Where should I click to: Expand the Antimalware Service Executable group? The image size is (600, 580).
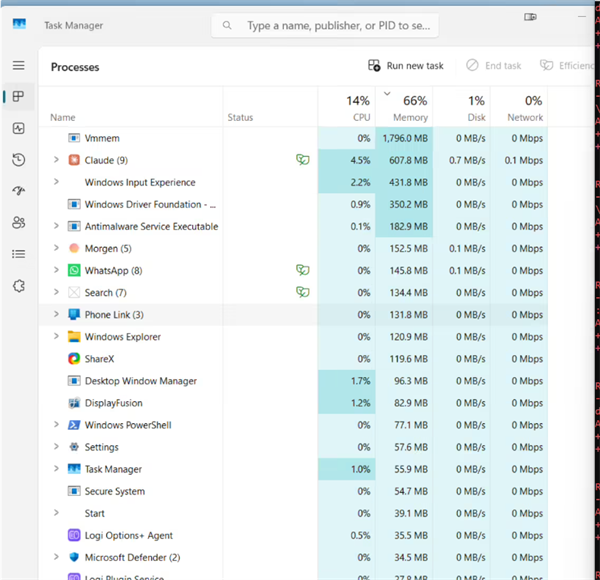point(56,226)
